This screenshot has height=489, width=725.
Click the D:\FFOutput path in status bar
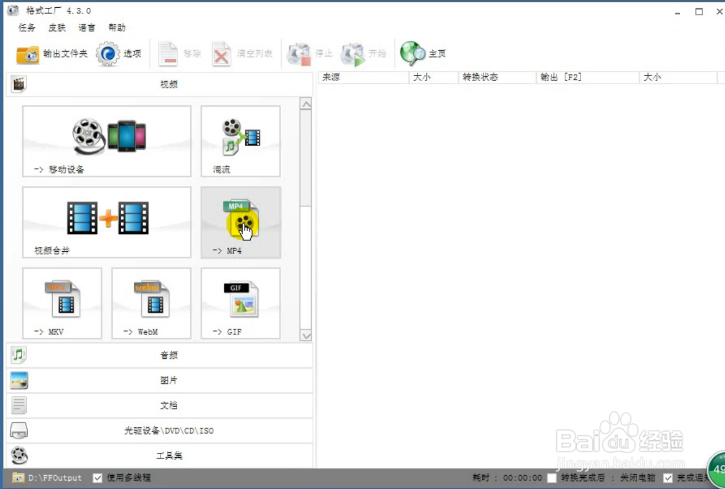(54, 478)
